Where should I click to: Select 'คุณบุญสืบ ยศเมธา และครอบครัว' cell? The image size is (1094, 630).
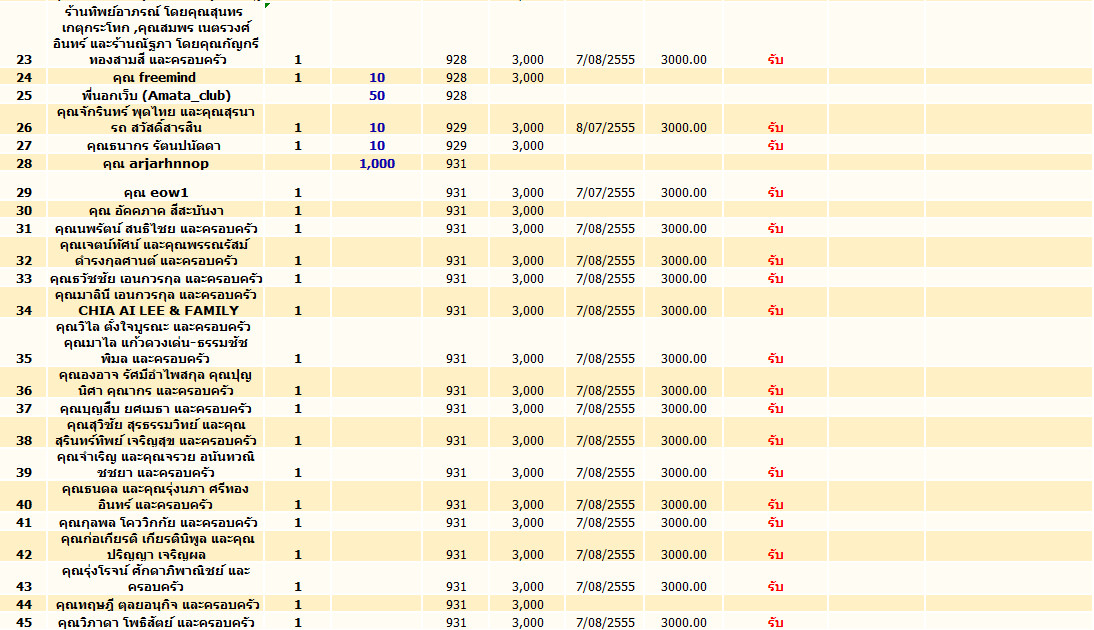[x=155, y=409]
